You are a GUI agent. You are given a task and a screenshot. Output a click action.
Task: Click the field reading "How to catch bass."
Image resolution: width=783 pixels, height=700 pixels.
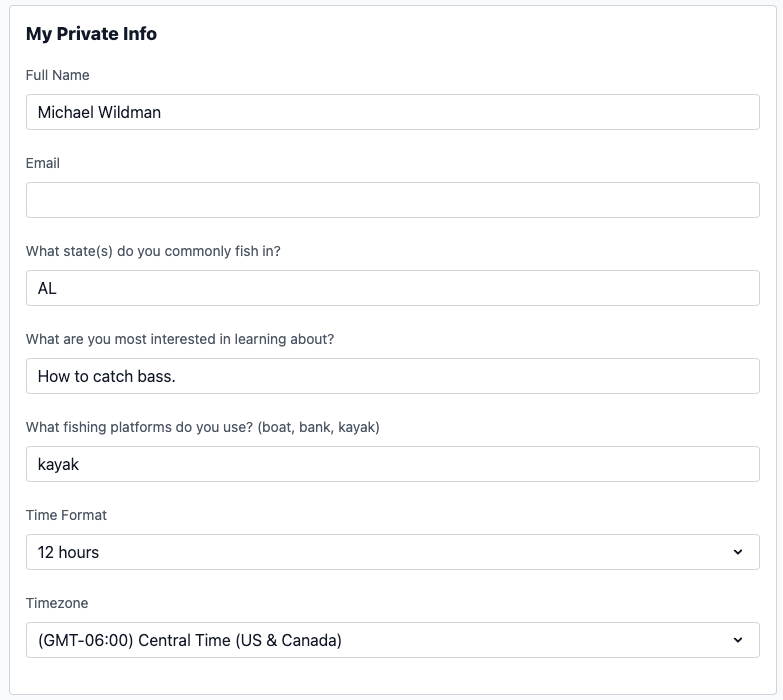(x=392, y=376)
